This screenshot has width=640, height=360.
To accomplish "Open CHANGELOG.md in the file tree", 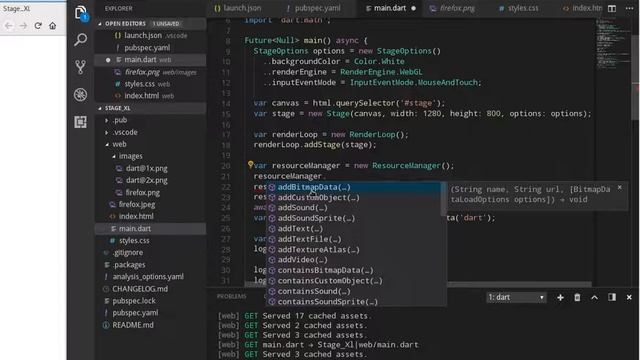I will [x=140, y=289].
